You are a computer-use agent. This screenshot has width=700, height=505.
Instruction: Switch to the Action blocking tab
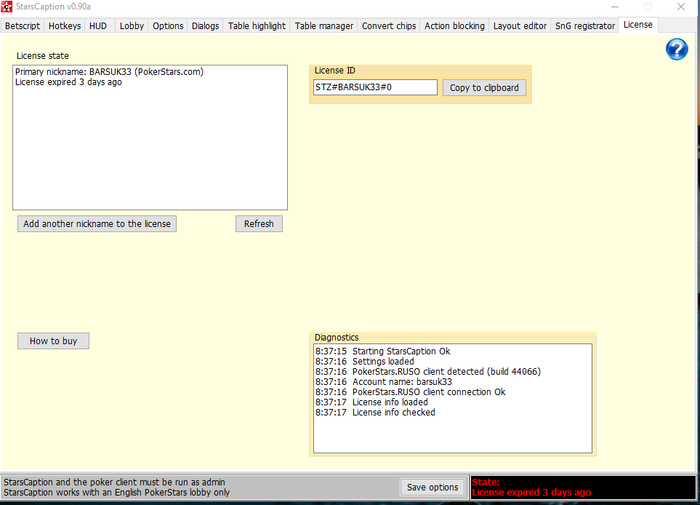454,26
